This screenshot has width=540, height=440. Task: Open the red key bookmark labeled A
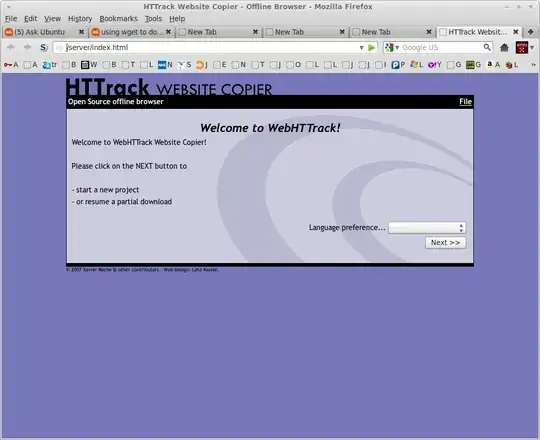(11, 64)
